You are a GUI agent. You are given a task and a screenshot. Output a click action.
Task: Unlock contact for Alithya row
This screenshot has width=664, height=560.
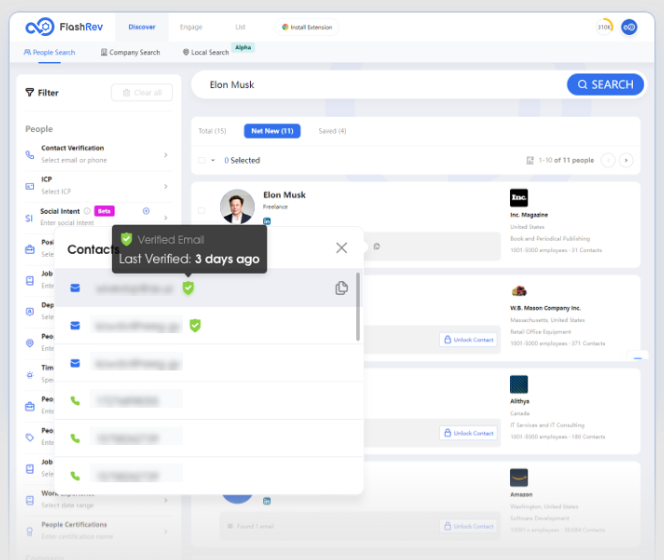(469, 433)
